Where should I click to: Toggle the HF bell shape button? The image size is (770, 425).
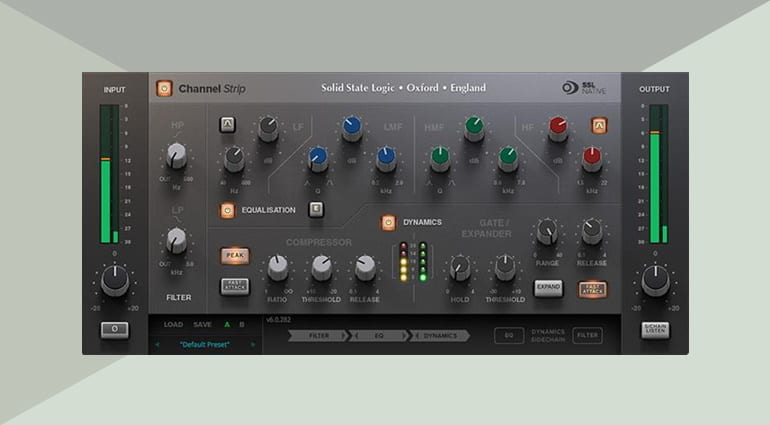(x=599, y=126)
